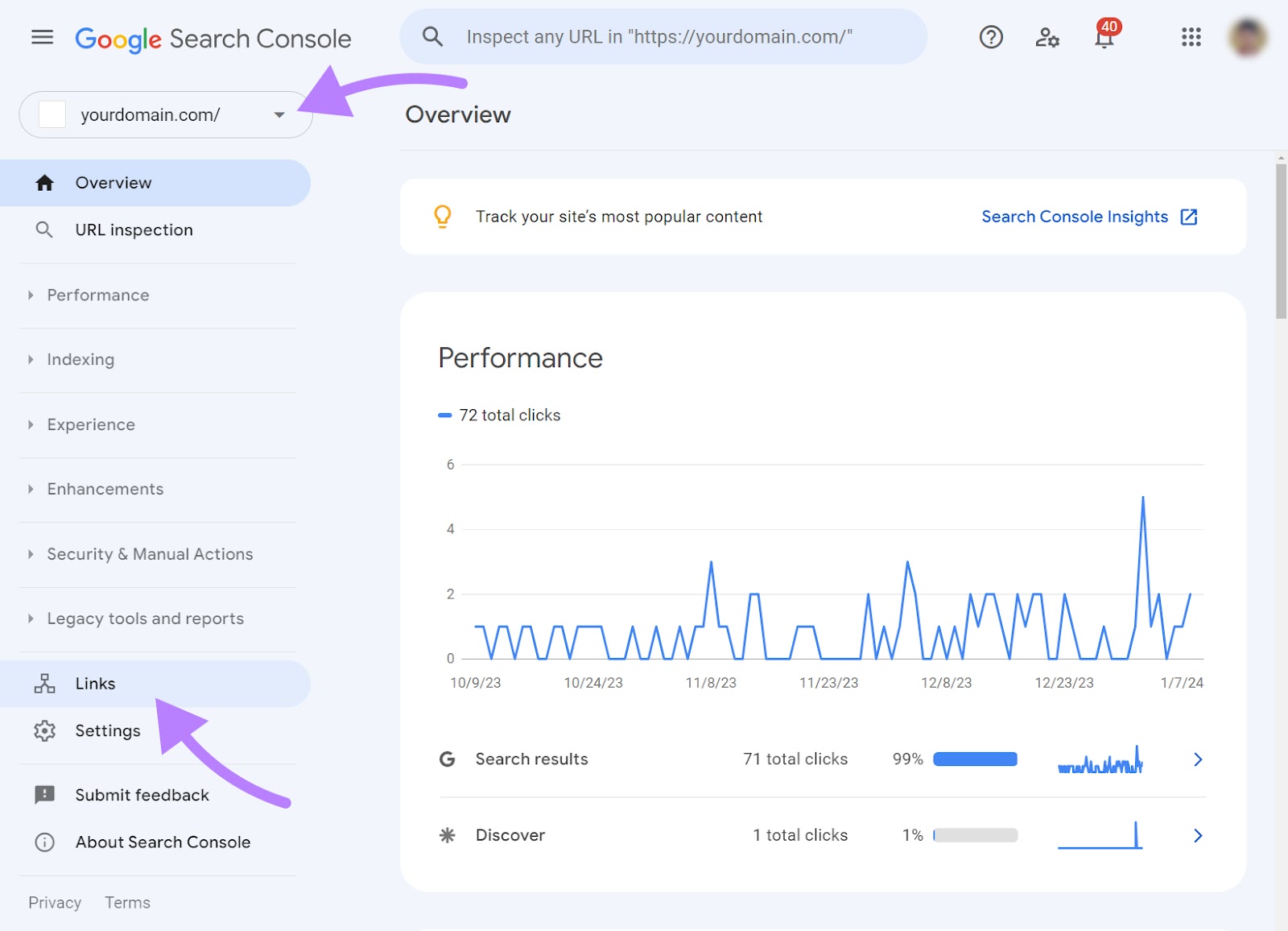
Task: Toggle the 72 total clicks metric
Action: coord(501,415)
